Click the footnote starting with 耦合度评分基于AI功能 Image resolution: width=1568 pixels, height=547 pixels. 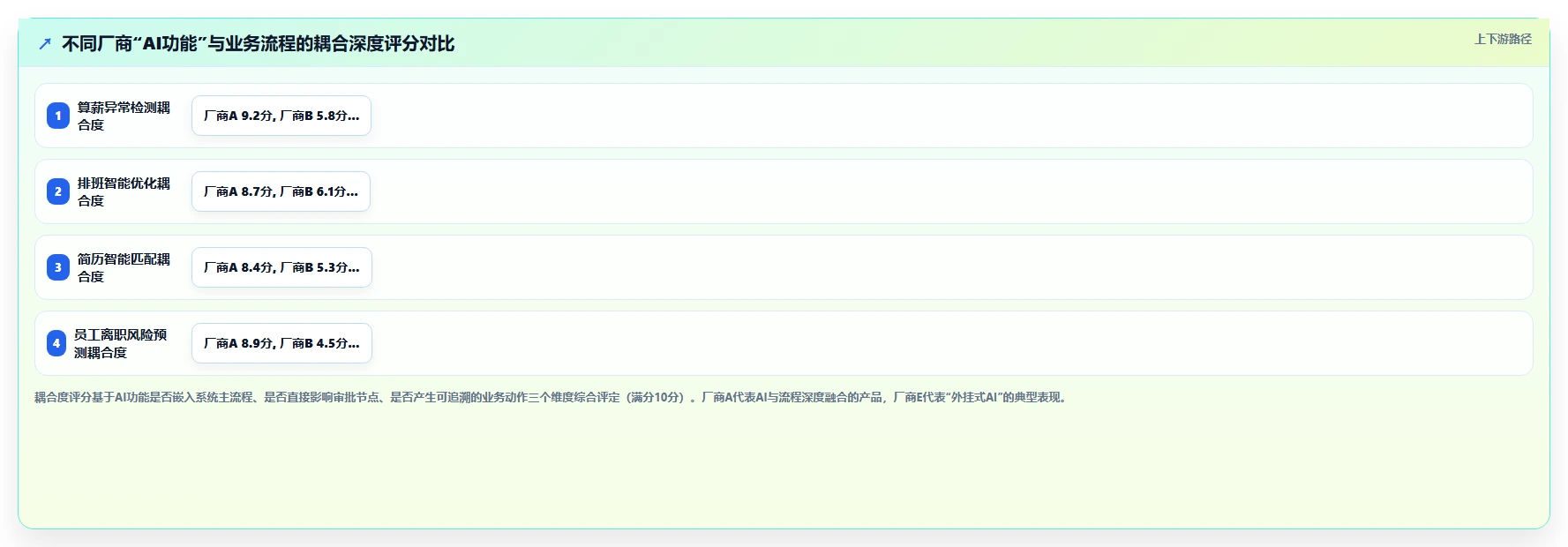[x=552, y=397]
